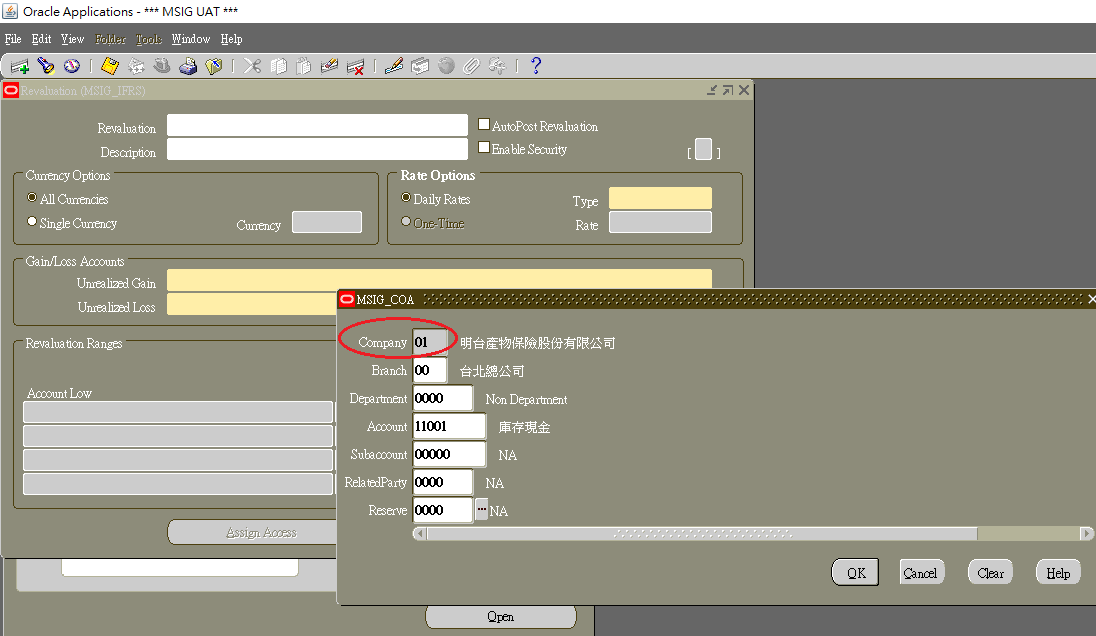Click the Cancel button in MSIG_COA

[x=921, y=573]
